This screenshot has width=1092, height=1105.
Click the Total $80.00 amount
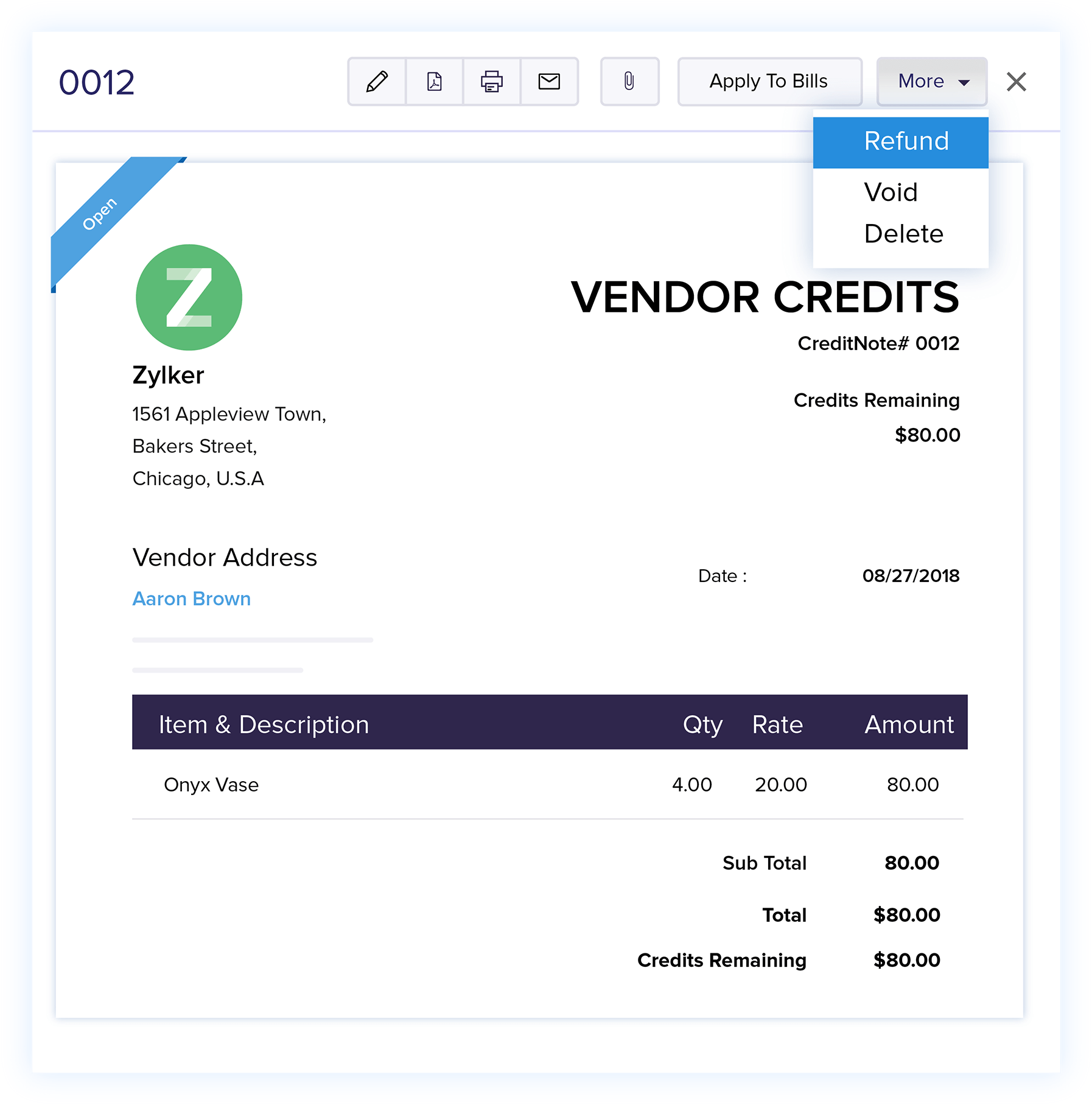coord(907,914)
